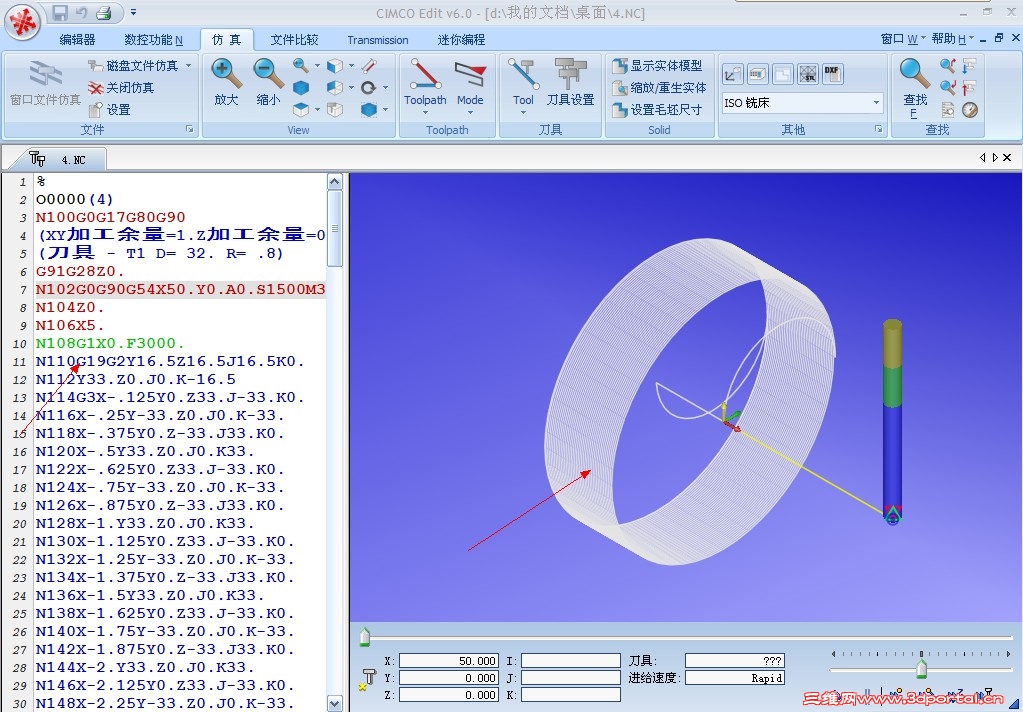
Task: Click the greyed tool-in-cube view icon
Action: tap(335, 109)
